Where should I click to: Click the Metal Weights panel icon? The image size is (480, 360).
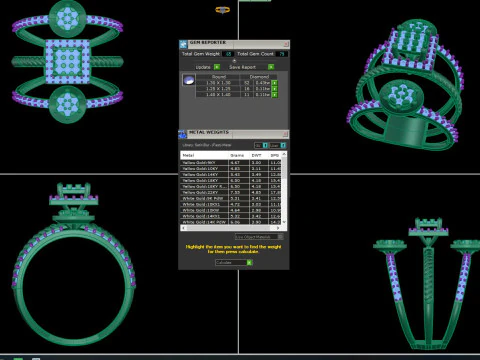pos(183,134)
